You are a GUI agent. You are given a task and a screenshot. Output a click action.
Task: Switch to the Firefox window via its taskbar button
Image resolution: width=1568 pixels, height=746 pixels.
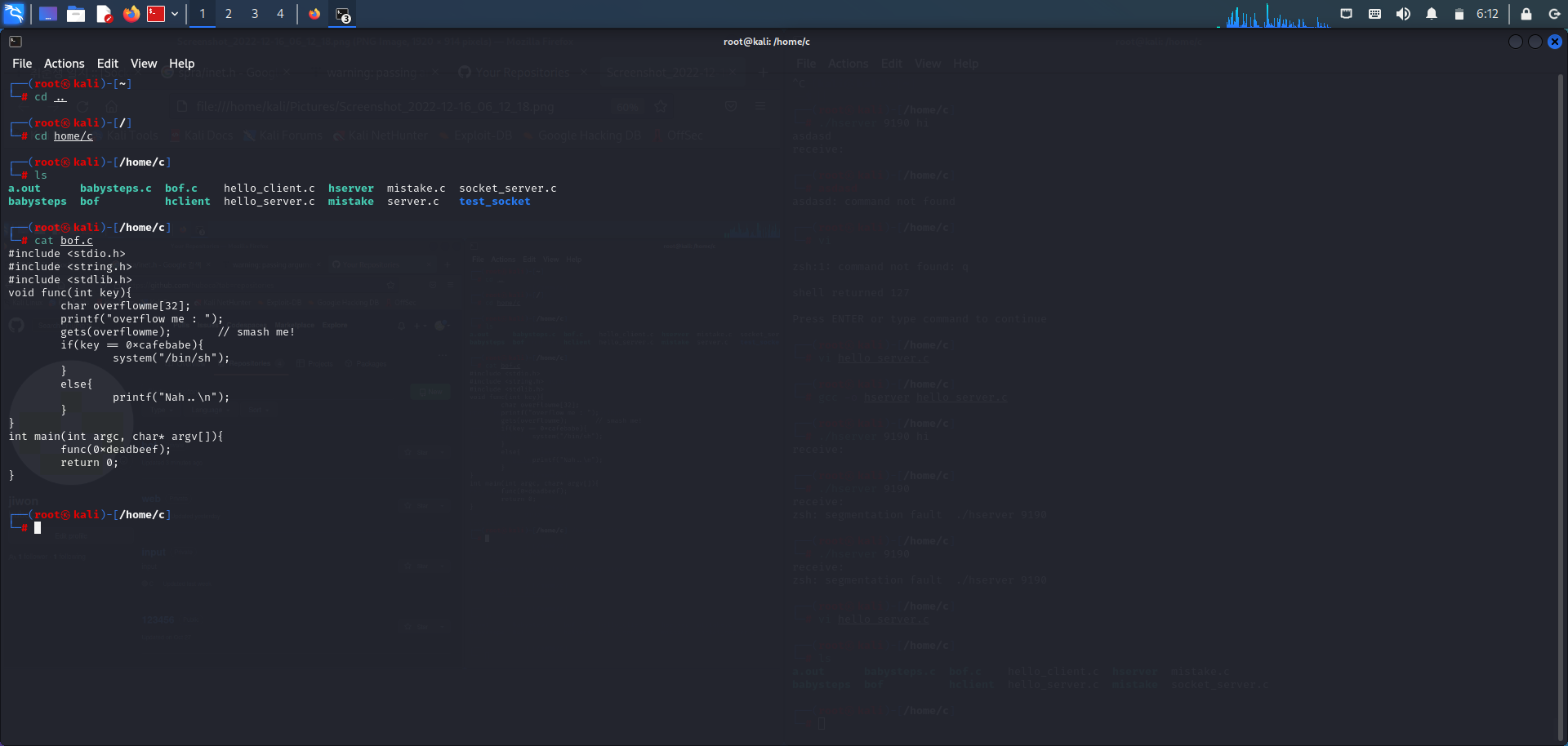coord(315,14)
